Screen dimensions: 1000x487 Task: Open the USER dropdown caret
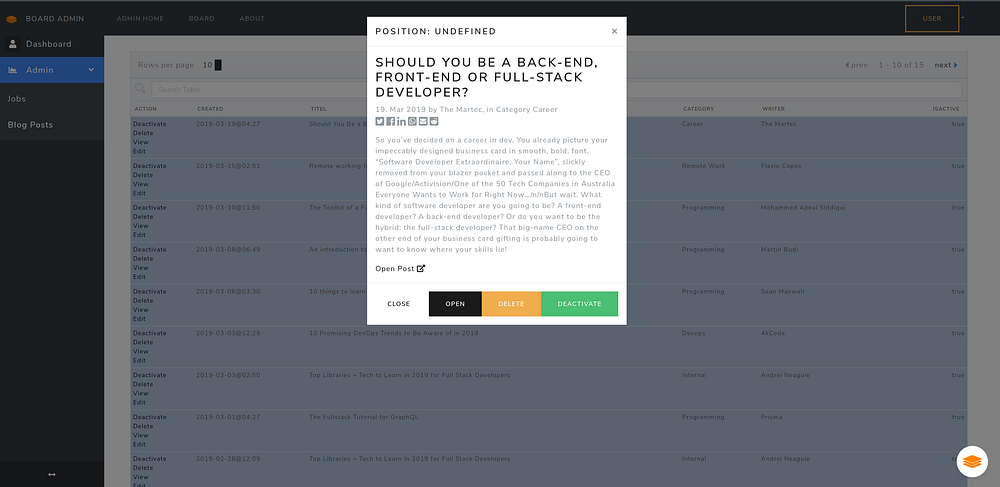tap(963, 18)
